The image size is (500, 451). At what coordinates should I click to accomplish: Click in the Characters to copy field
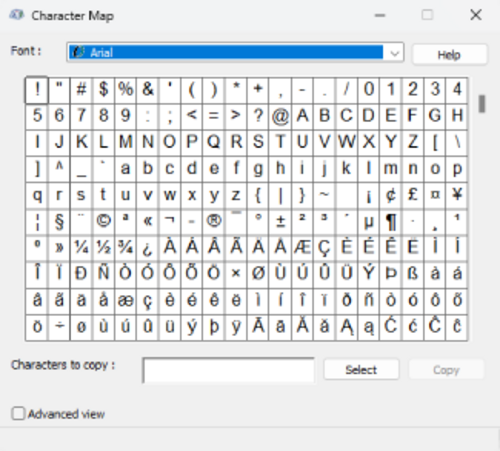pos(228,370)
